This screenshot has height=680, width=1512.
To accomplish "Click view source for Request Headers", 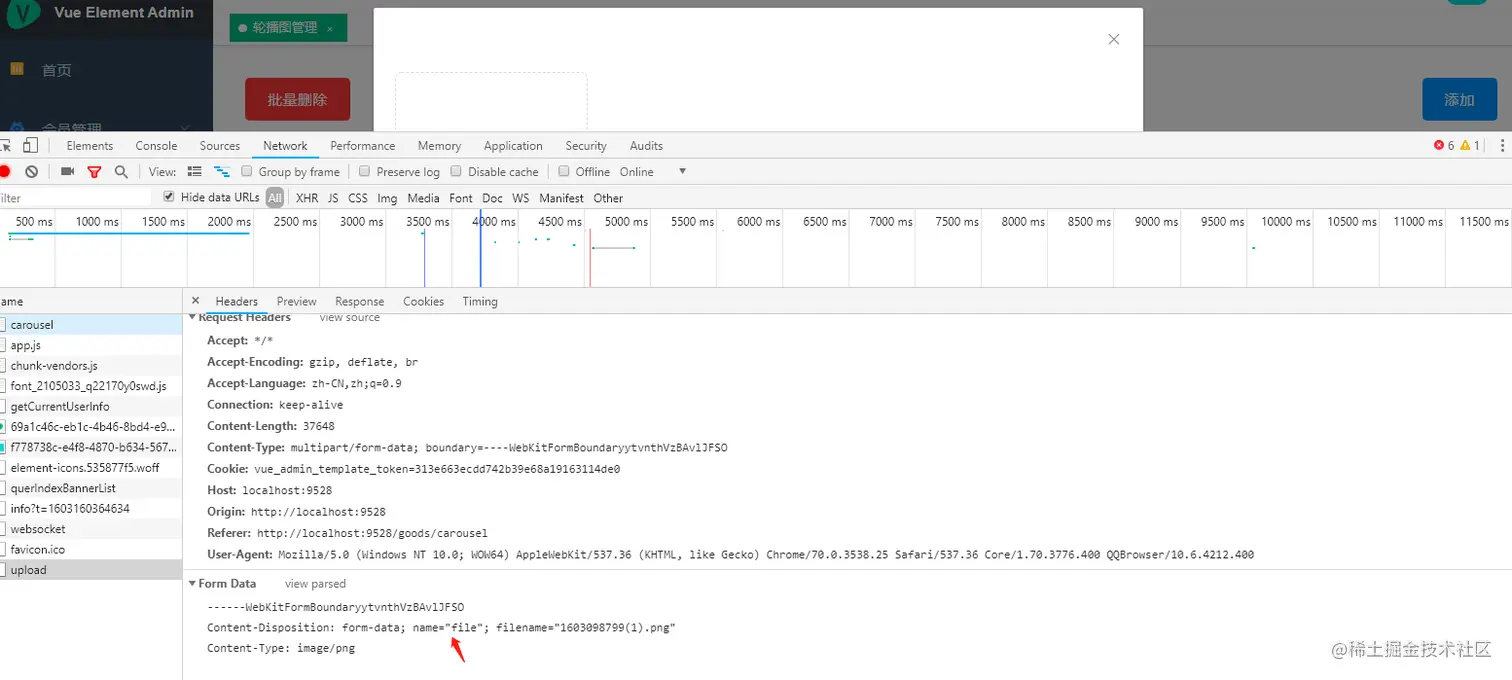I will pyautogui.click(x=349, y=317).
